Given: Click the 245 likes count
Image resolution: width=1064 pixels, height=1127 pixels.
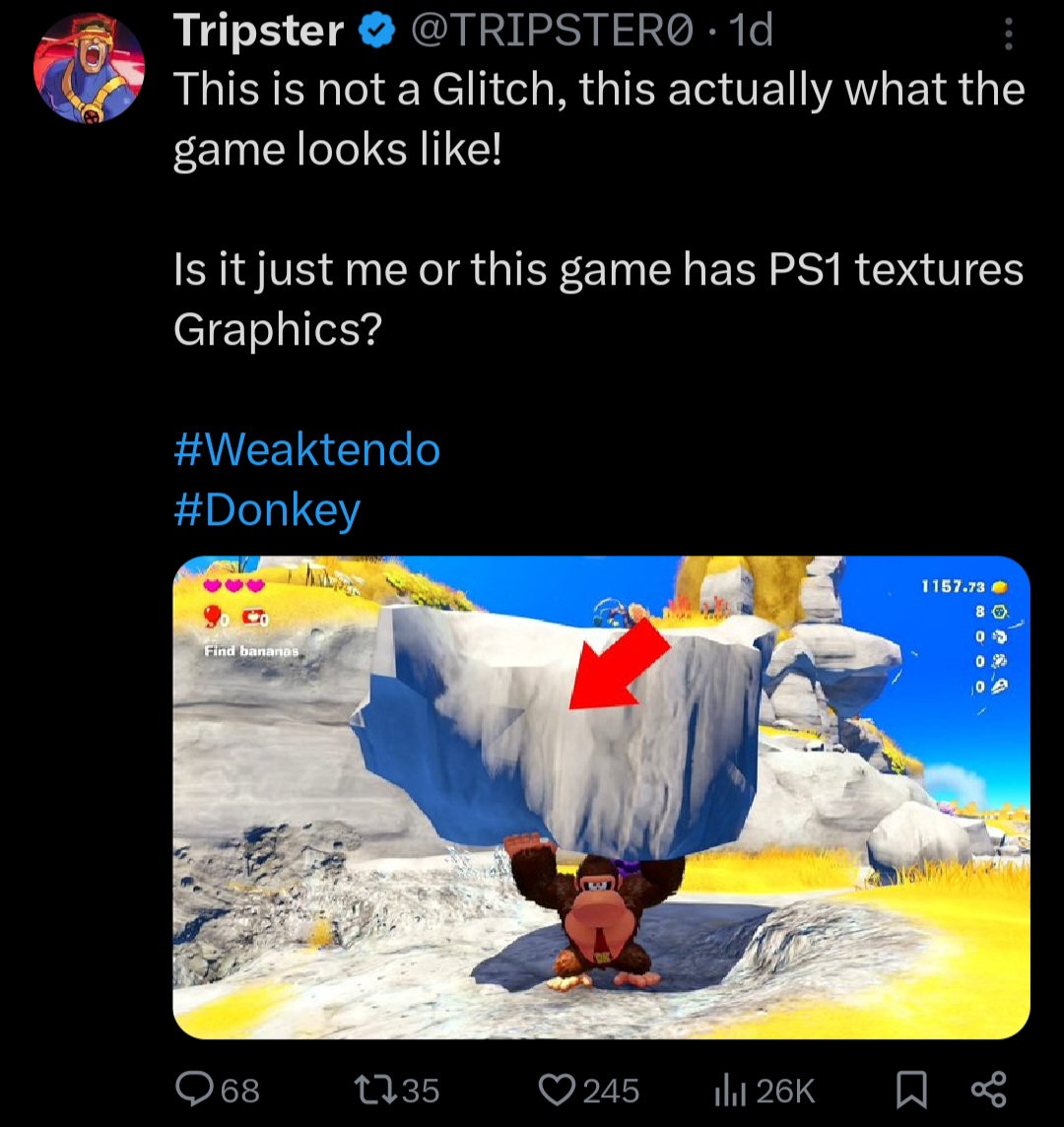Looking at the screenshot, I should click(611, 1091).
